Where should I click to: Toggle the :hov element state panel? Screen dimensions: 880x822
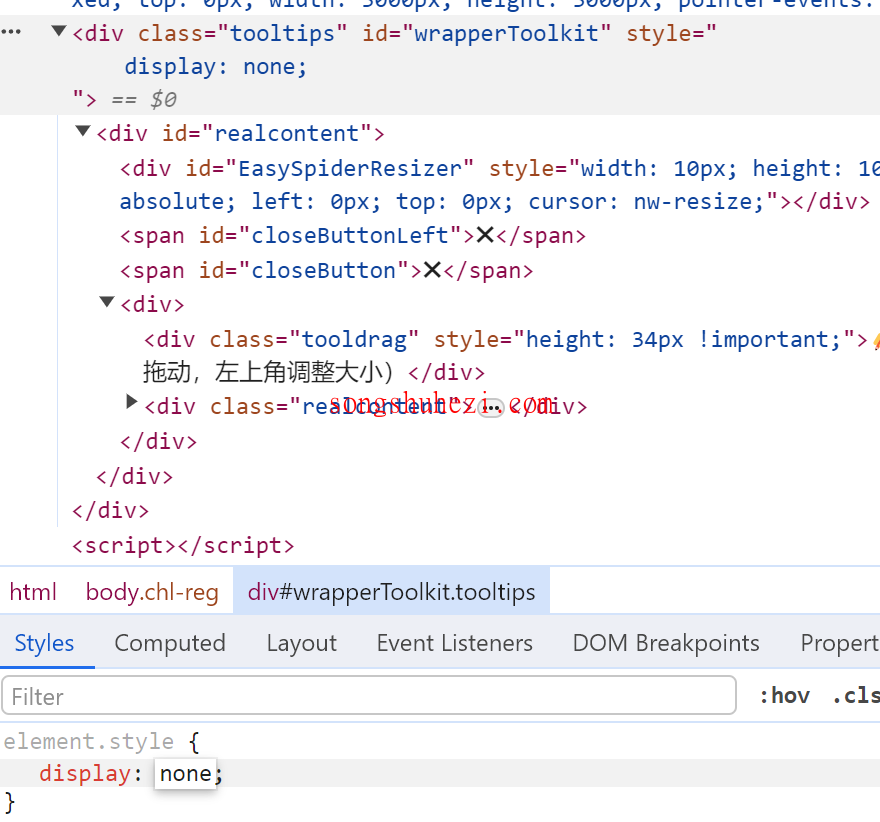tap(785, 696)
